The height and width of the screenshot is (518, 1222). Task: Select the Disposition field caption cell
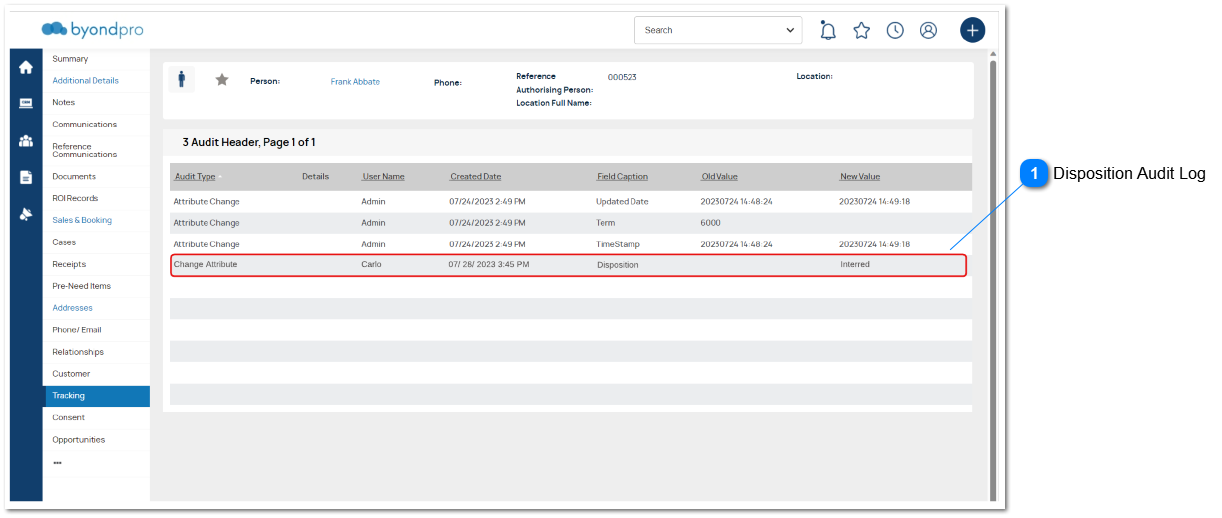pyautogui.click(x=617, y=265)
